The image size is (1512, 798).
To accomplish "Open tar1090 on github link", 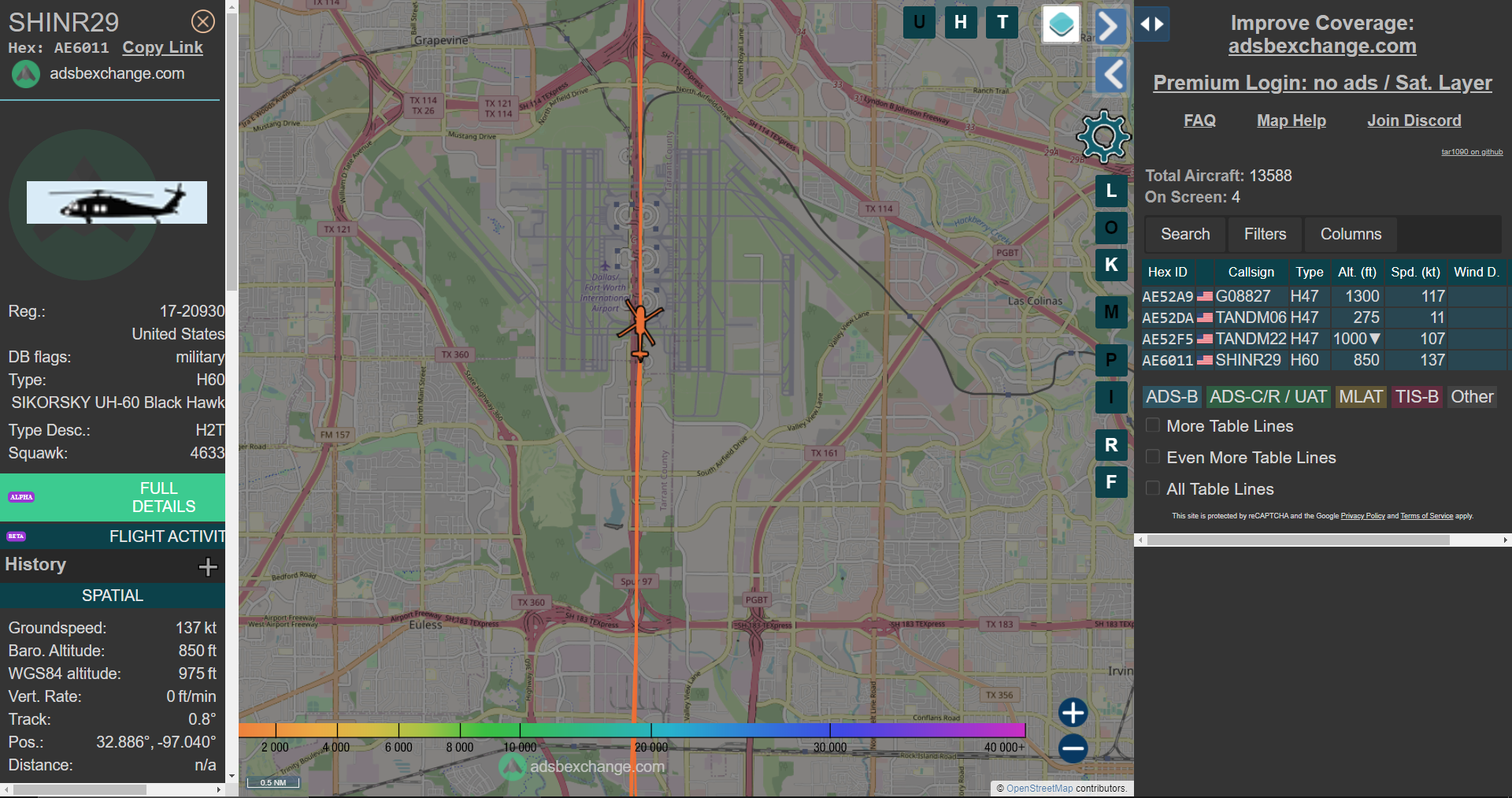I will click(x=1472, y=152).
